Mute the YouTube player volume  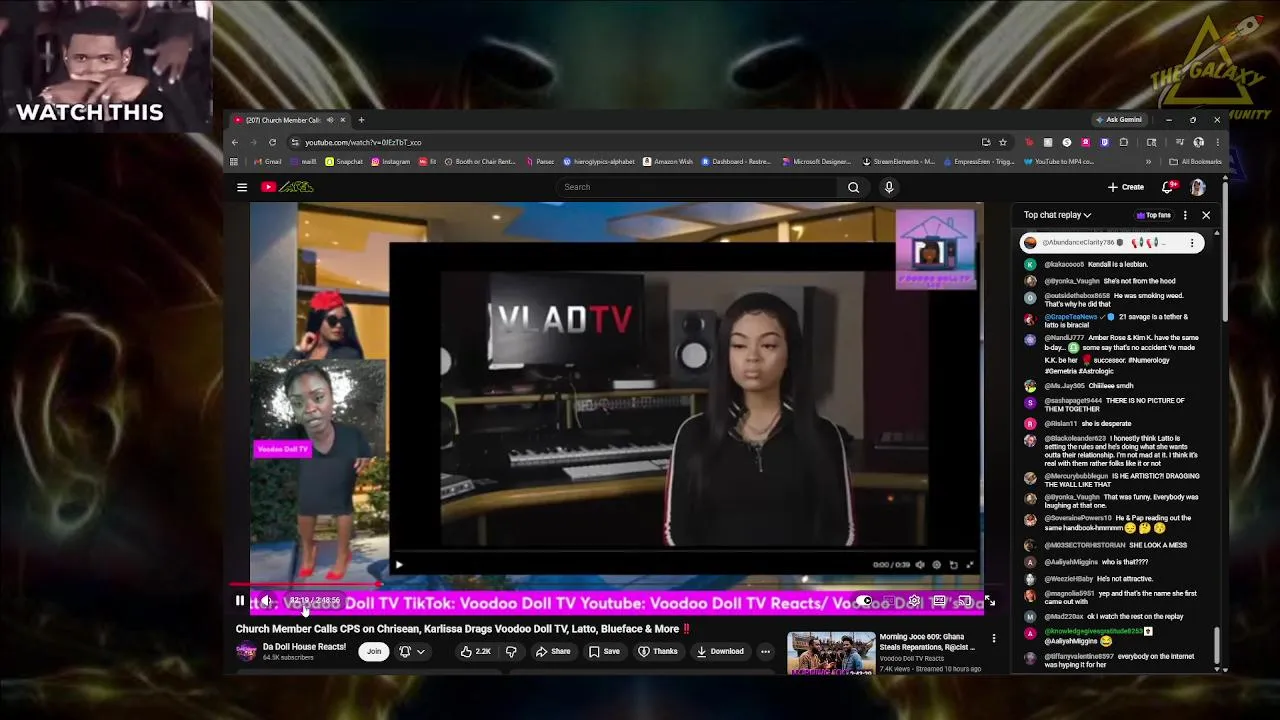pos(266,601)
